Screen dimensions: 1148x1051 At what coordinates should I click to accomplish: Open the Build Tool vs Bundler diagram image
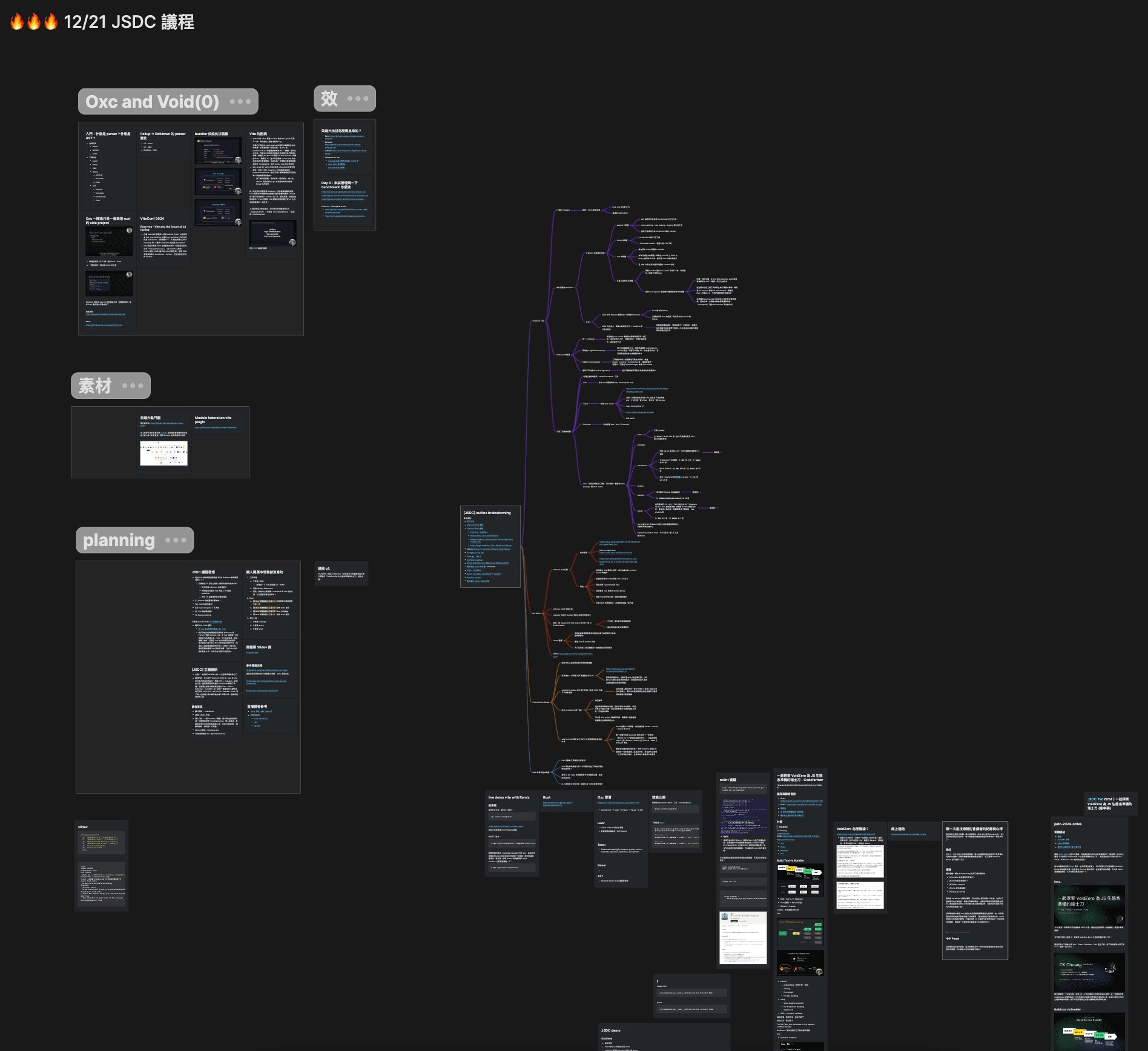[800, 872]
